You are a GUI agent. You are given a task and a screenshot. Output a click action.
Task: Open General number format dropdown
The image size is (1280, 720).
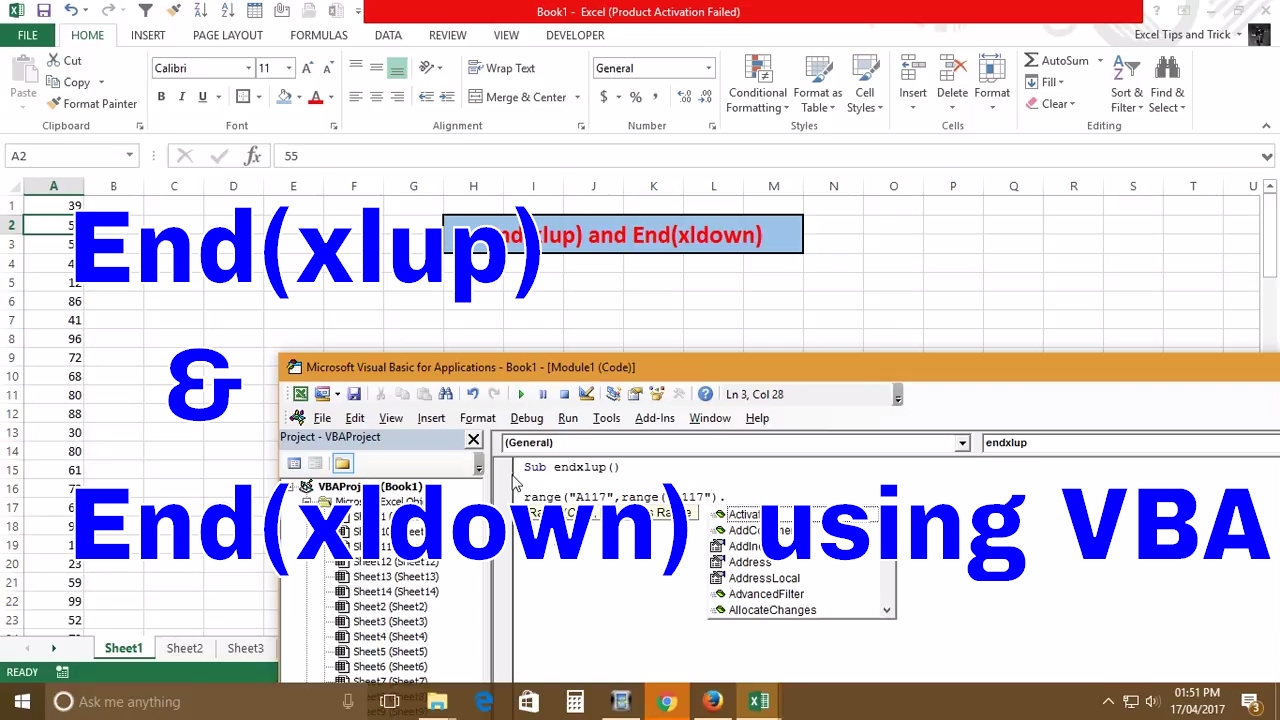coord(708,68)
